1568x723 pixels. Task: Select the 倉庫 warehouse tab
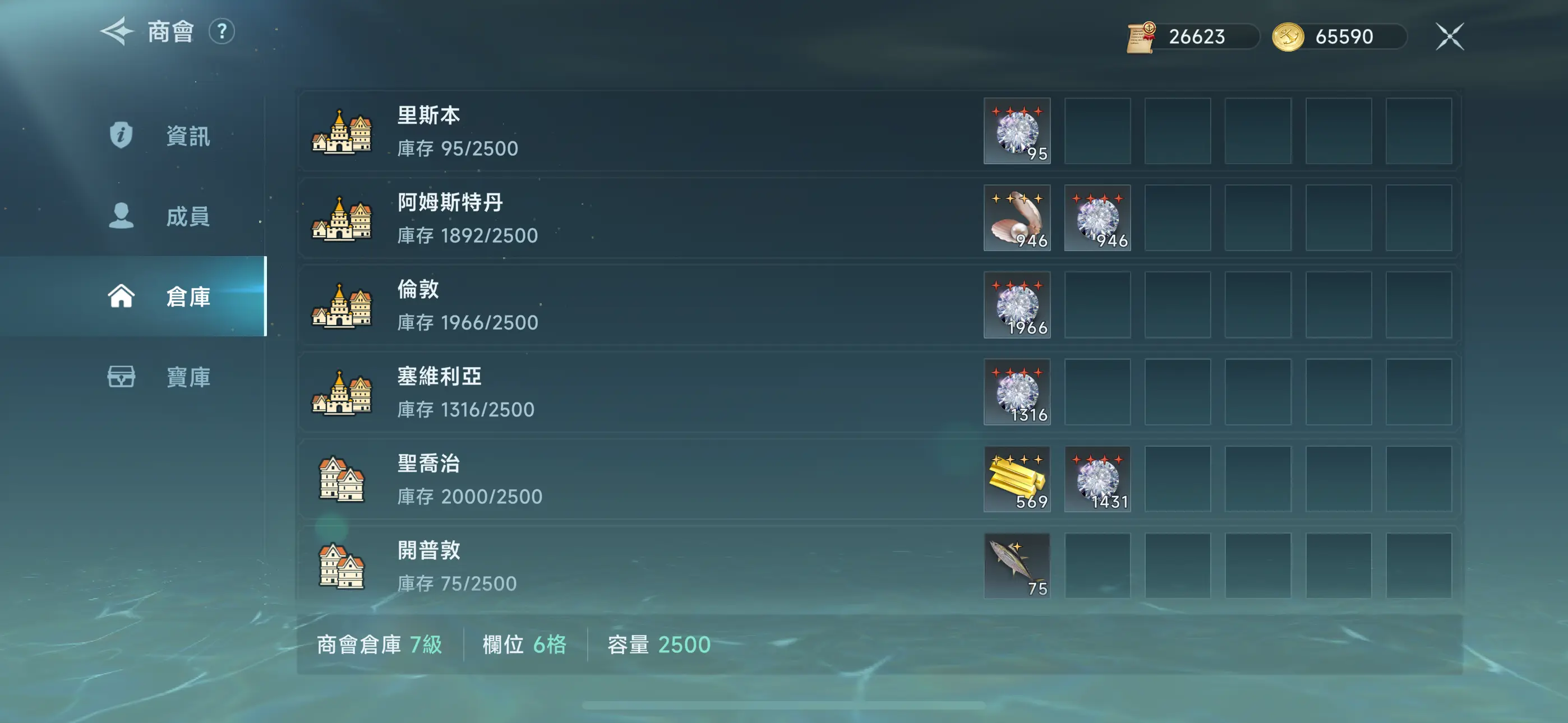click(159, 296)
